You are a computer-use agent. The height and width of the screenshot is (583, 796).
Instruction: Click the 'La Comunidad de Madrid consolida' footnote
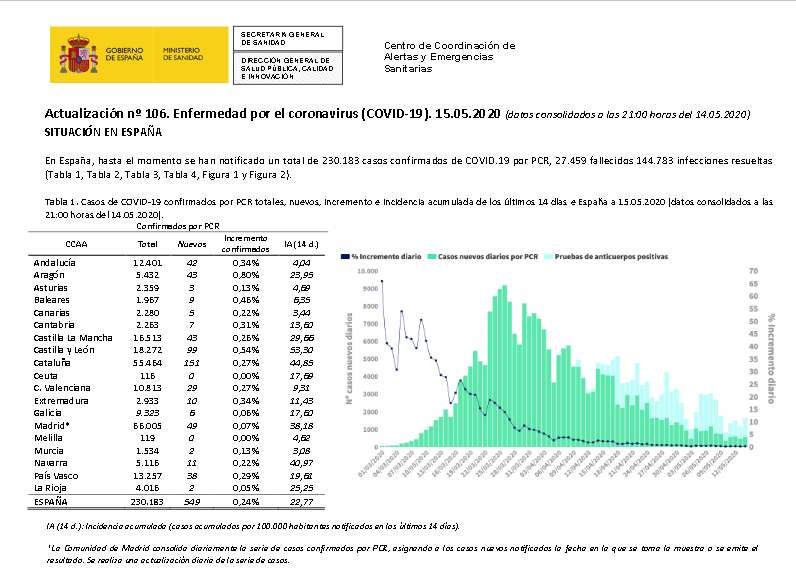click(x=402, y=554)
